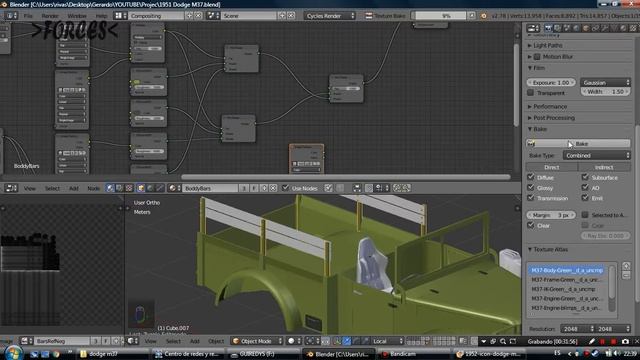Uncheck the Diffuse bake pass
This screenshot has width=640, height=360.
(531, 177)
